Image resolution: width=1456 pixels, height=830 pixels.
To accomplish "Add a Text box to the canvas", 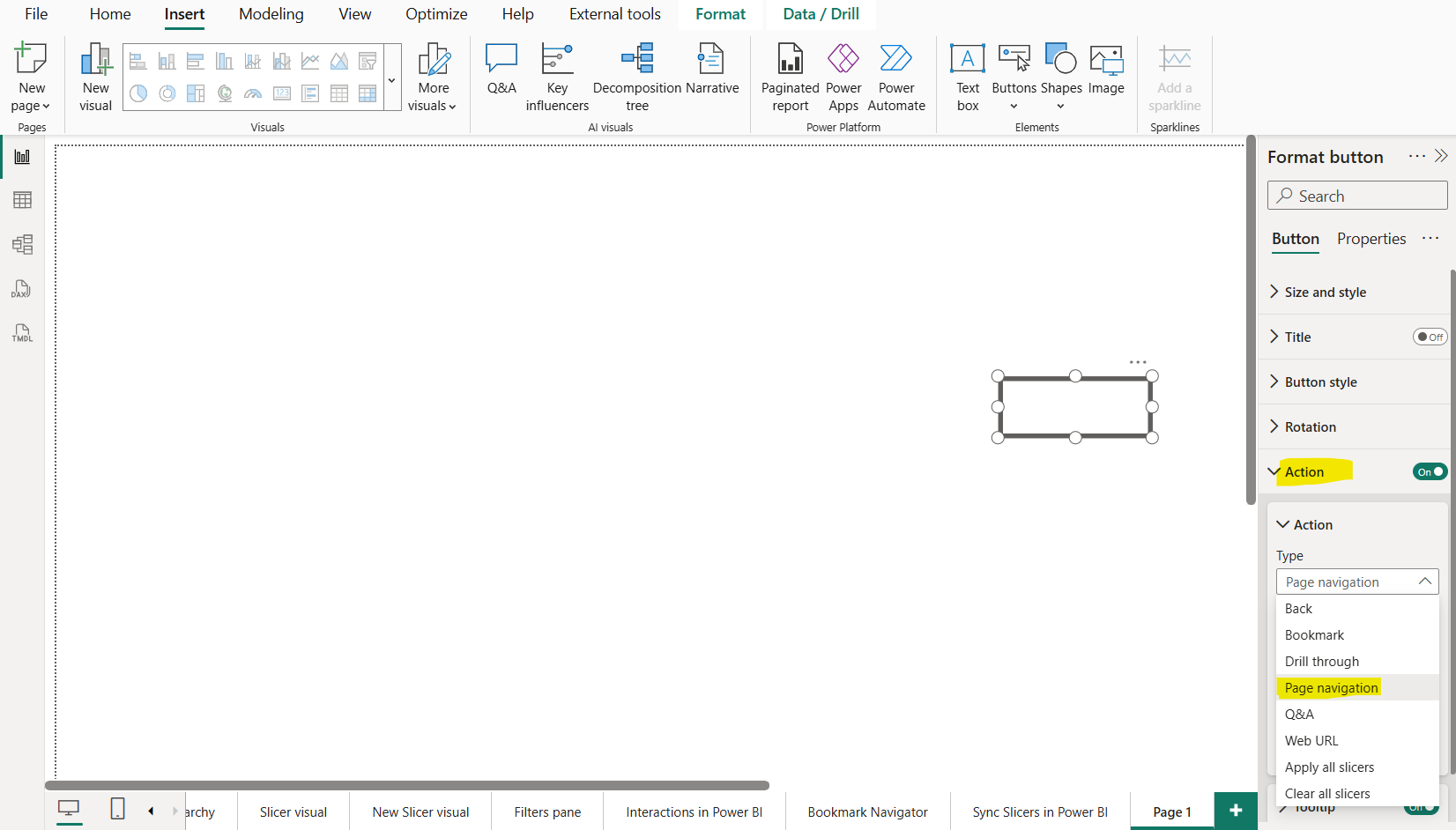I will (967, 77).
